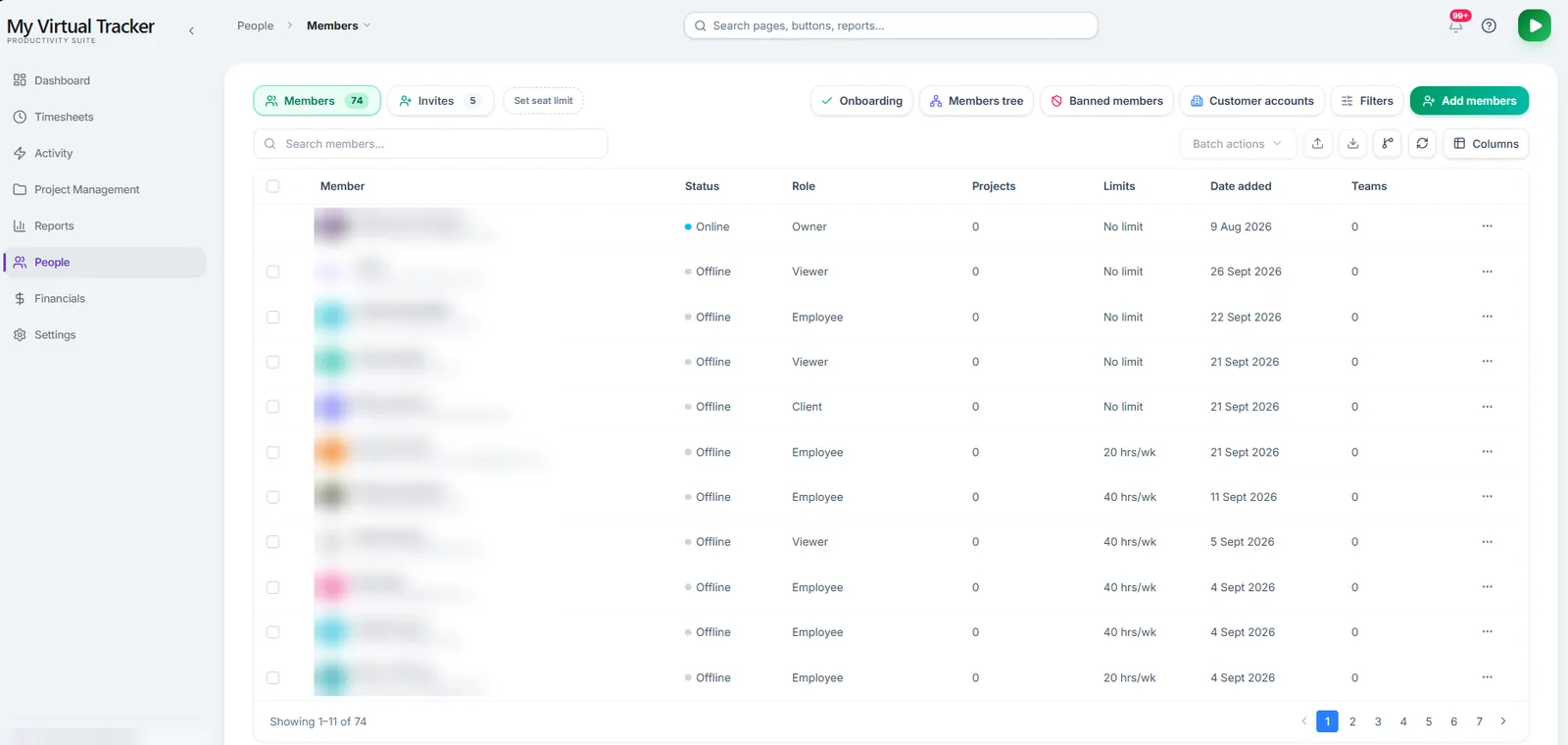
Task: Click Add members button
Action: pyautogui.click(x=1469, y=101)
